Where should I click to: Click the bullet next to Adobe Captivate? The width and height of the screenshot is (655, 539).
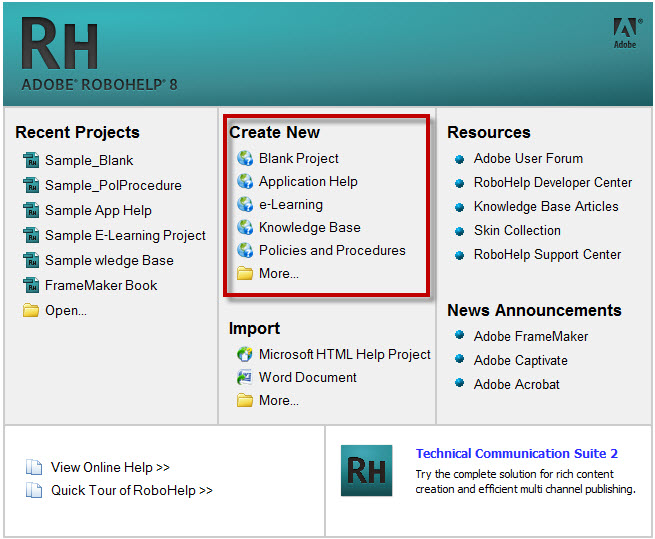pyautogui.click(x=460, y=359)
